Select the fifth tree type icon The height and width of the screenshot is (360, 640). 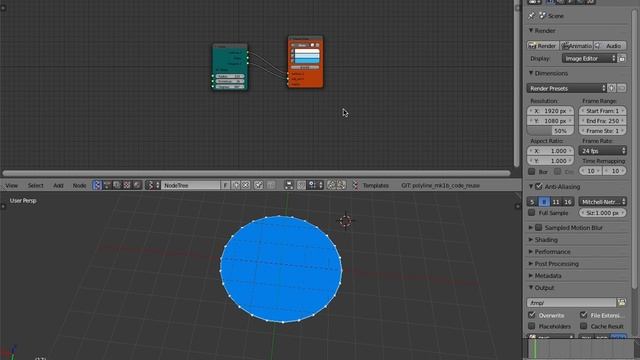pos(137,185)
